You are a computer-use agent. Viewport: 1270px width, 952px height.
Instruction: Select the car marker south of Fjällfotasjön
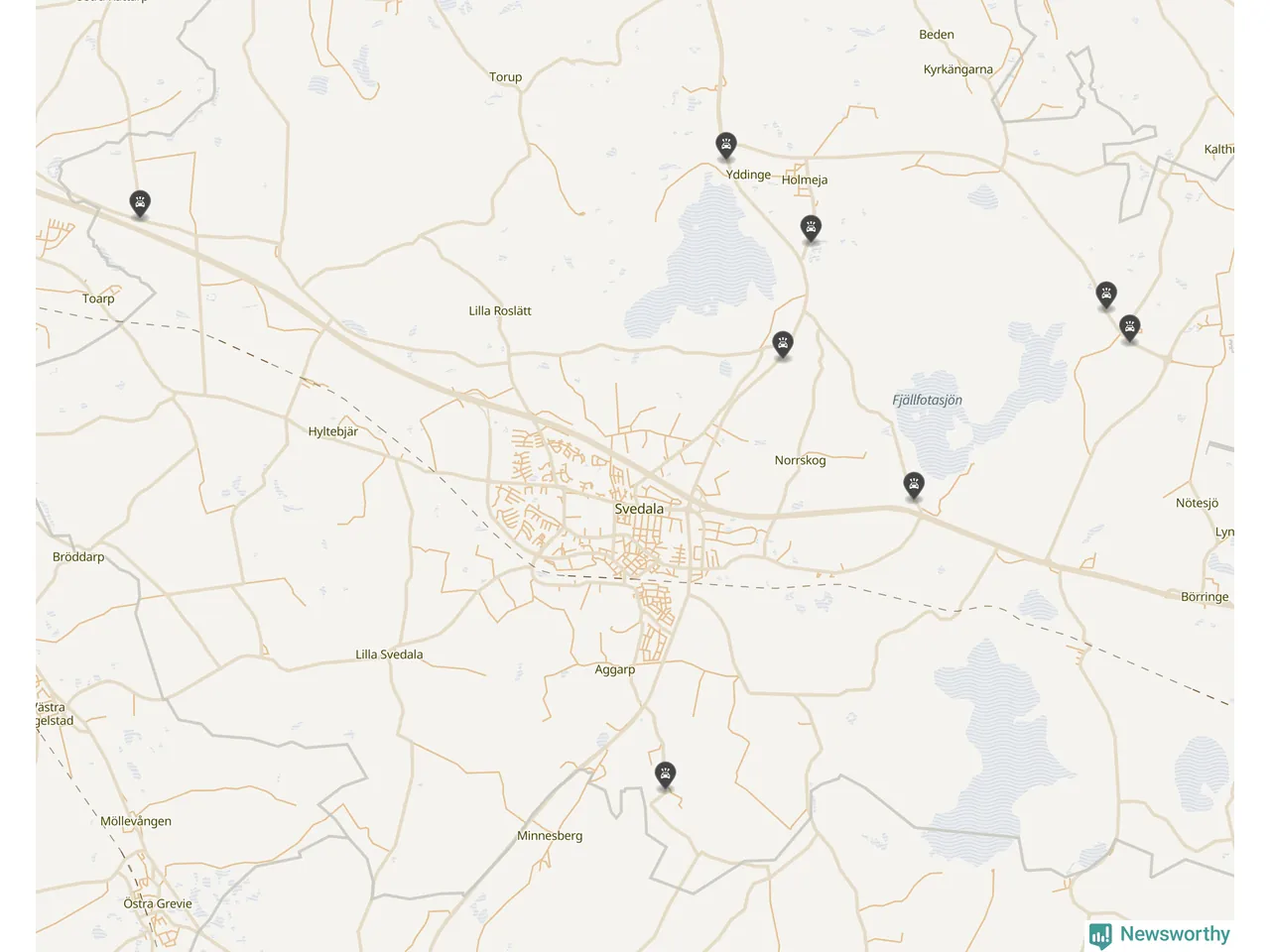(914, 485)
